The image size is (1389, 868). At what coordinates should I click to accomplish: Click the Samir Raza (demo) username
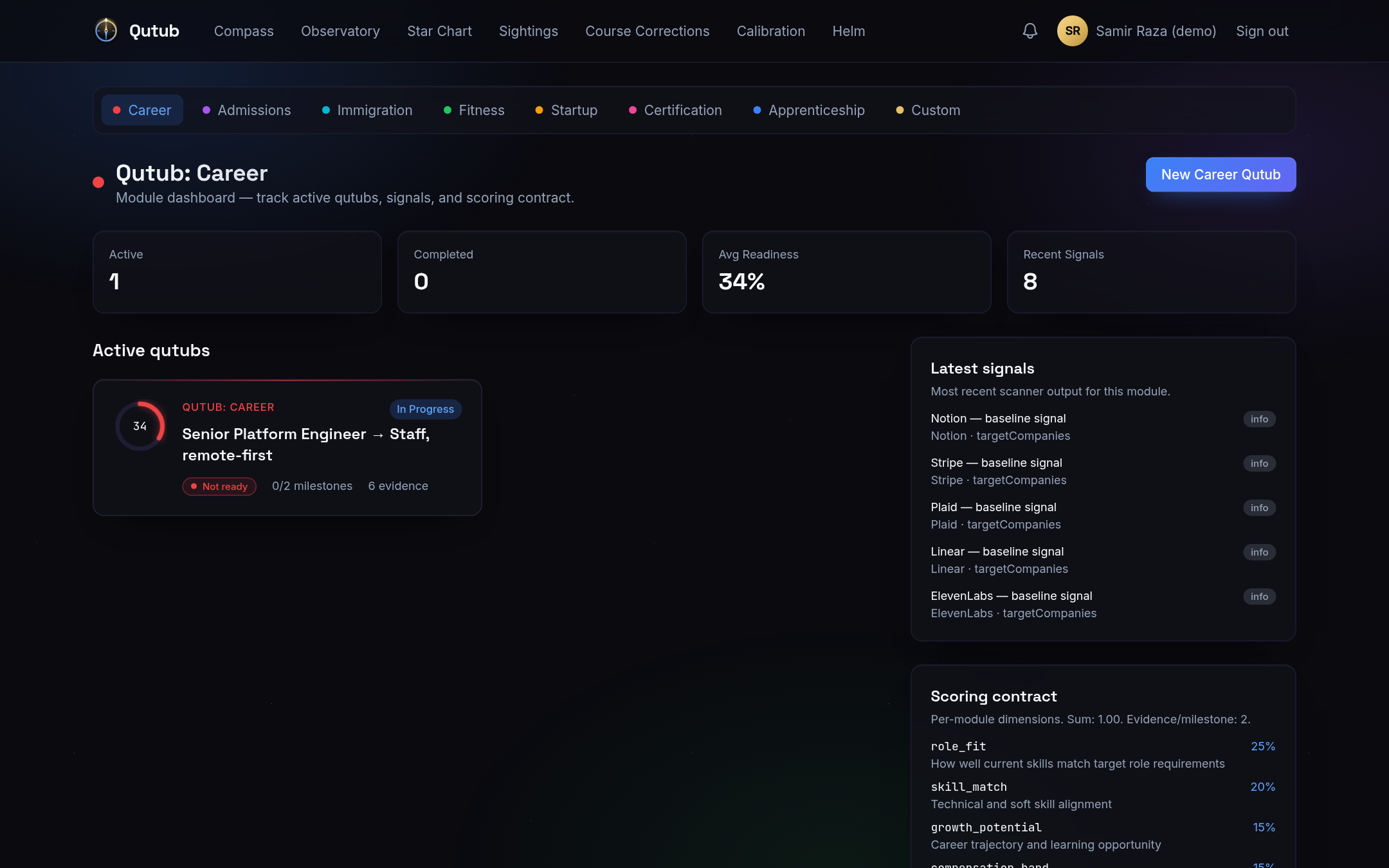[1156, 31]
